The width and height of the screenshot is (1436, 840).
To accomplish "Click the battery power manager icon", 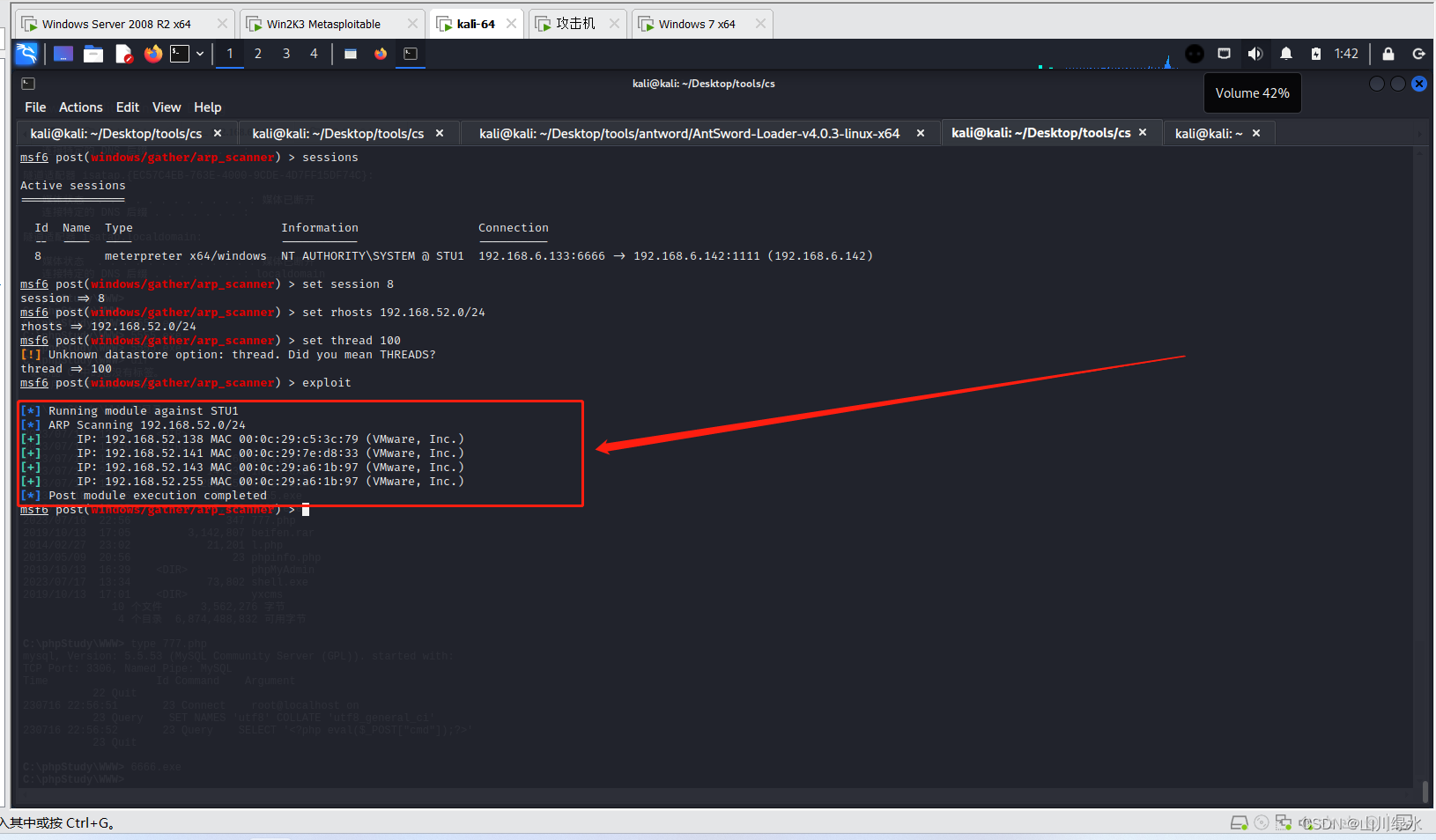I will click(x=1316, y=54).
